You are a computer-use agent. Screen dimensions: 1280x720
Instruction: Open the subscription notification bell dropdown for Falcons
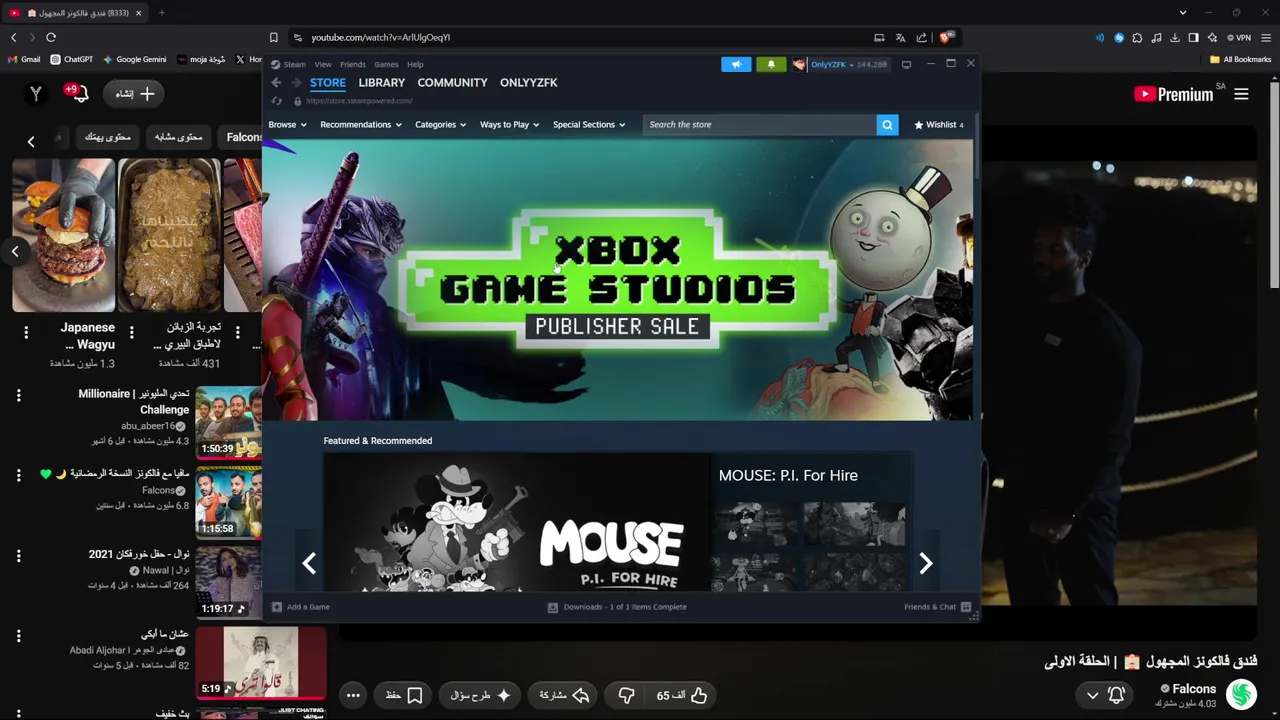(1105, 695)
